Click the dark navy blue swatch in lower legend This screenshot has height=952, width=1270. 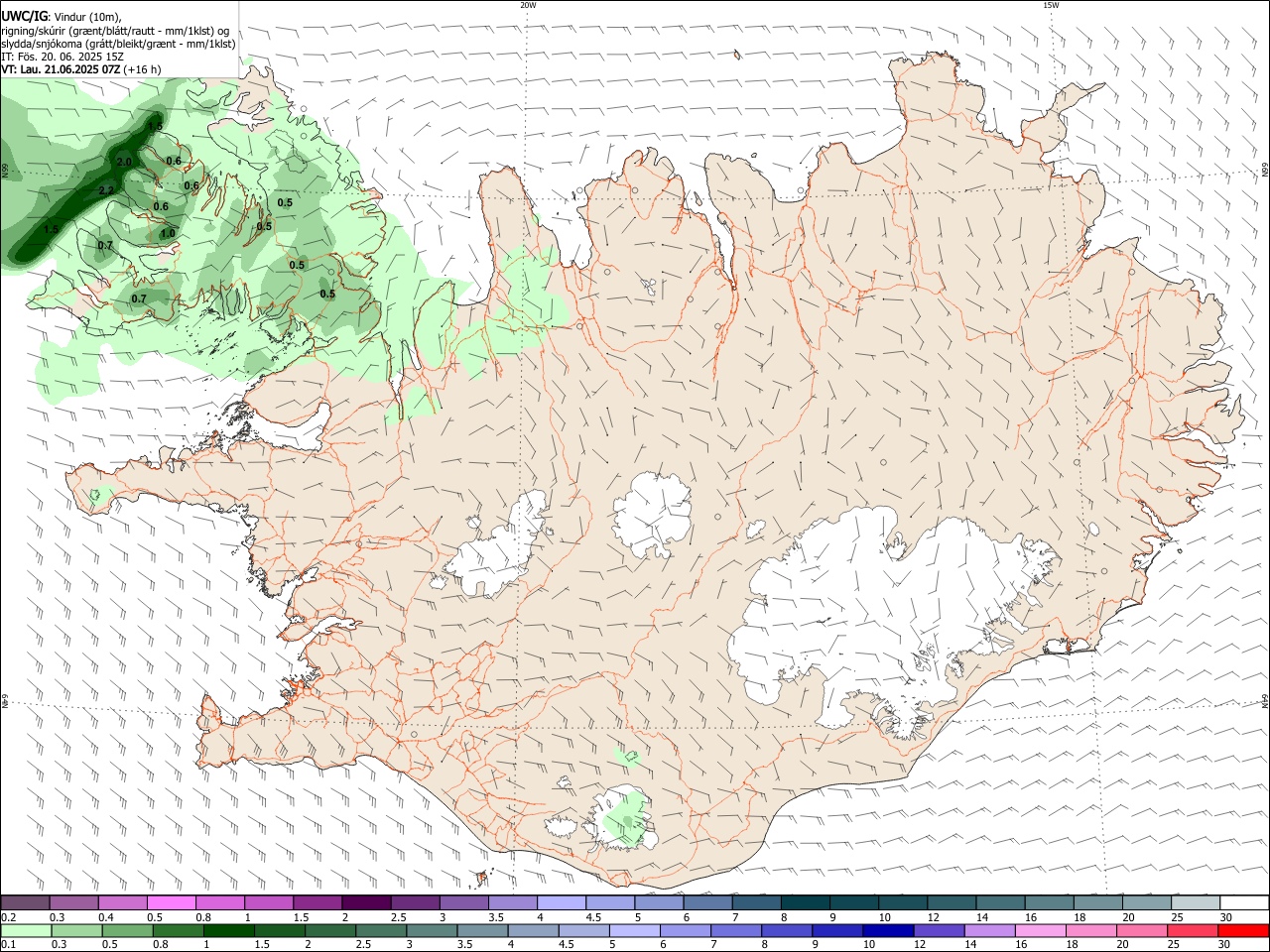tap(886, 931)
